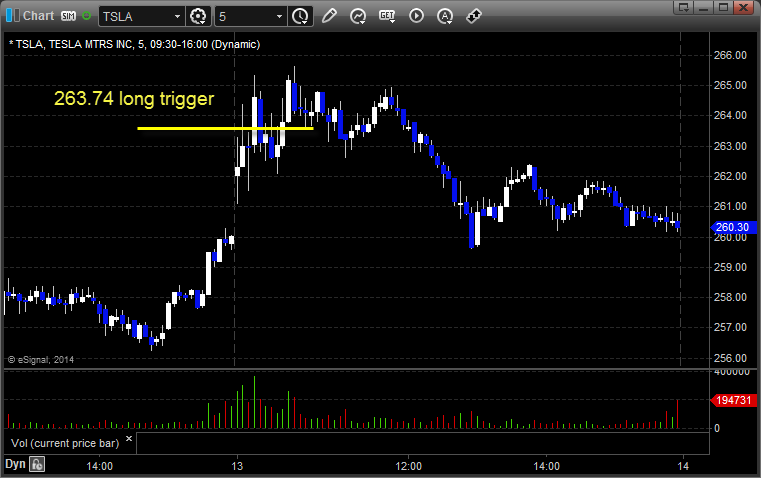Click the 263.00 price axis label

pos(730,146)
